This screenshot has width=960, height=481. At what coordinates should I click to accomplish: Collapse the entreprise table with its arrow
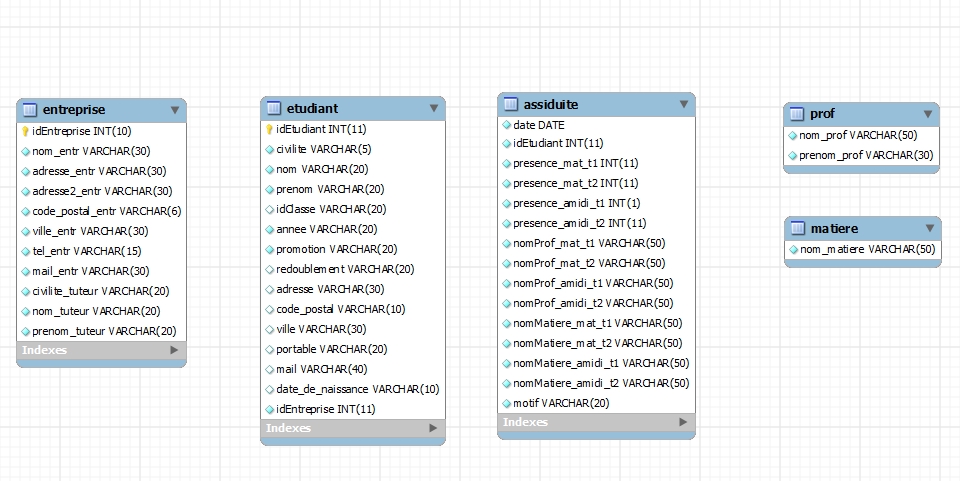[175, 110]
